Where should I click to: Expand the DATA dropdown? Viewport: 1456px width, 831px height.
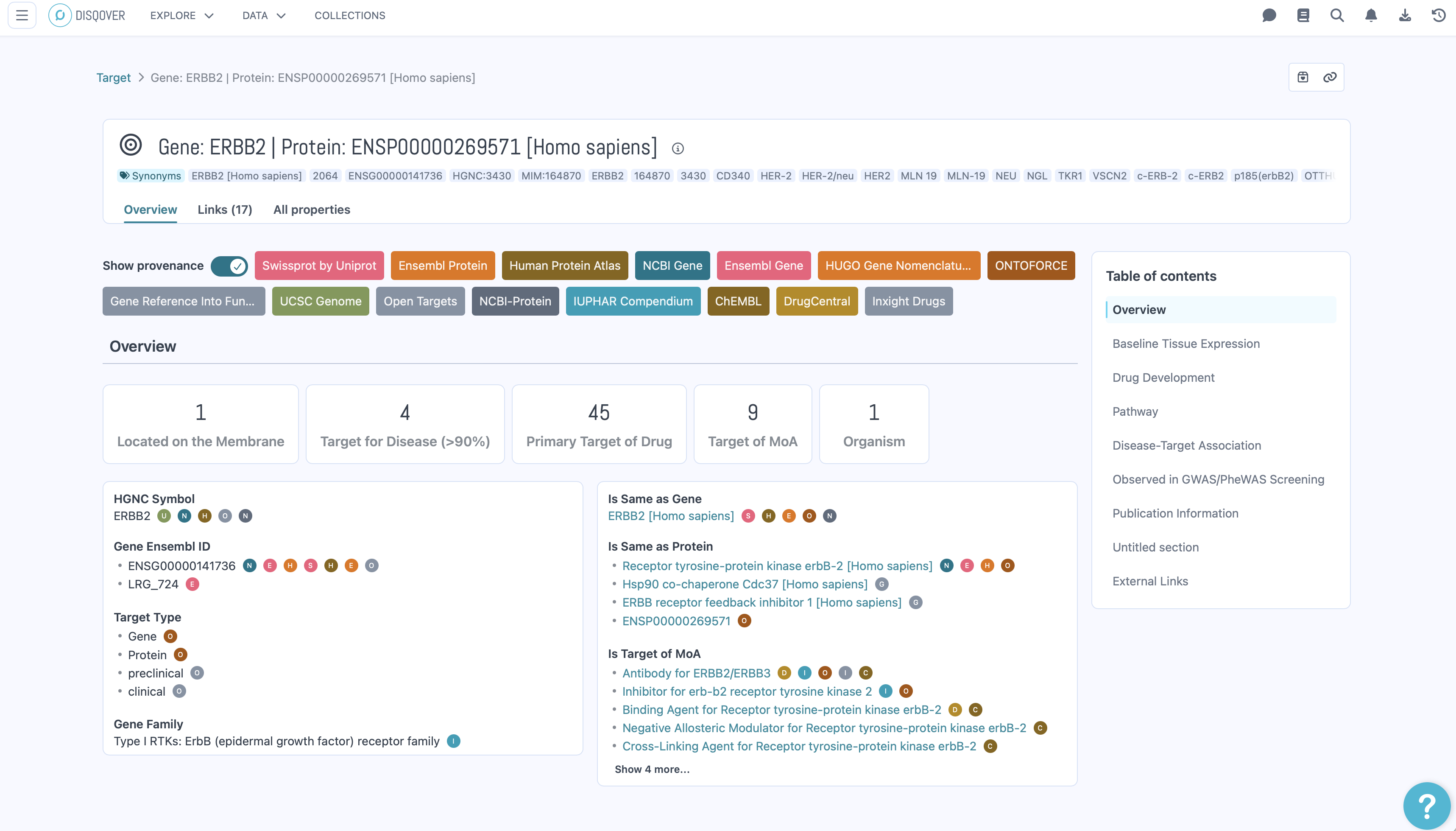coord(263,15)
